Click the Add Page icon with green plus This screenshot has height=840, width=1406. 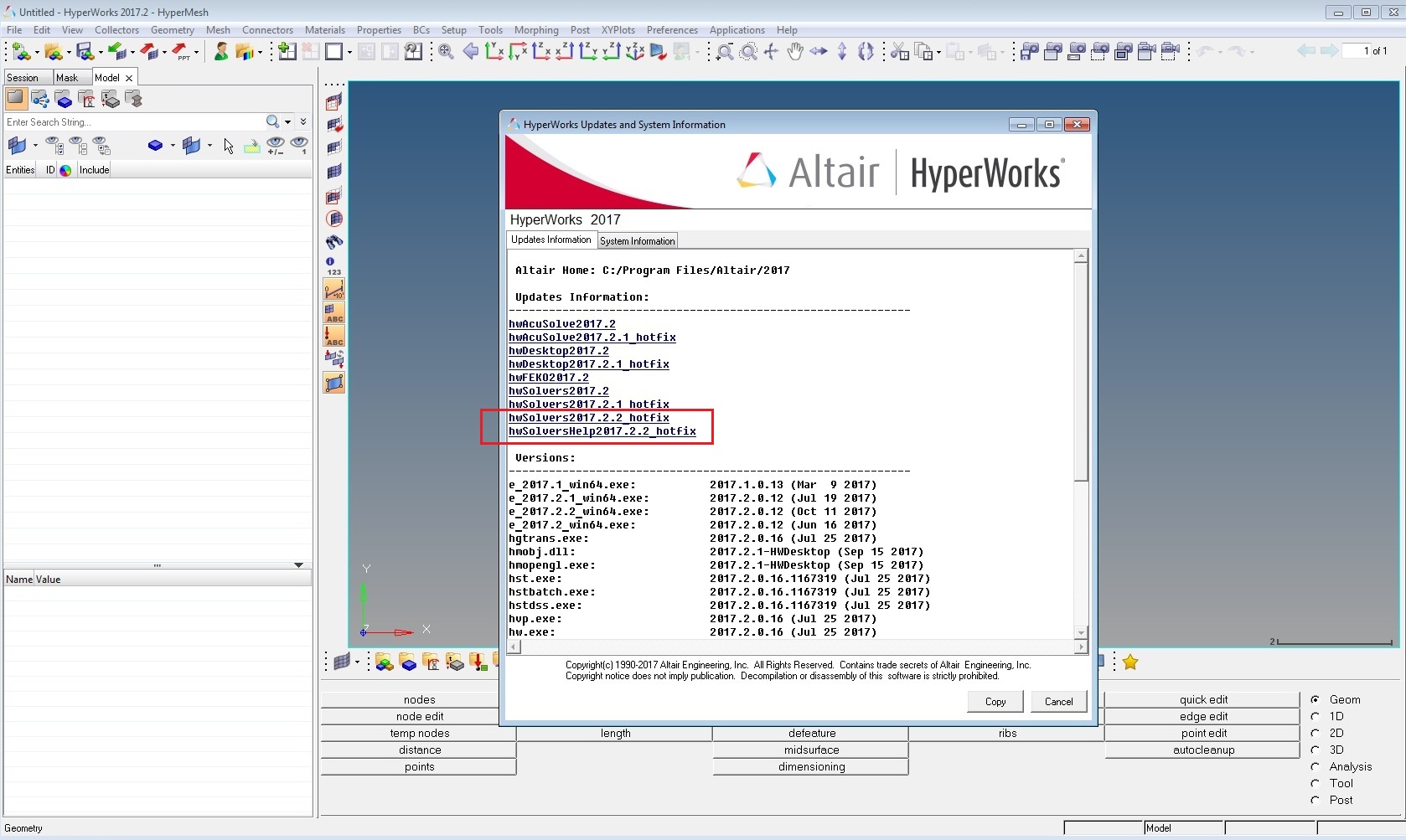point(287,51)
